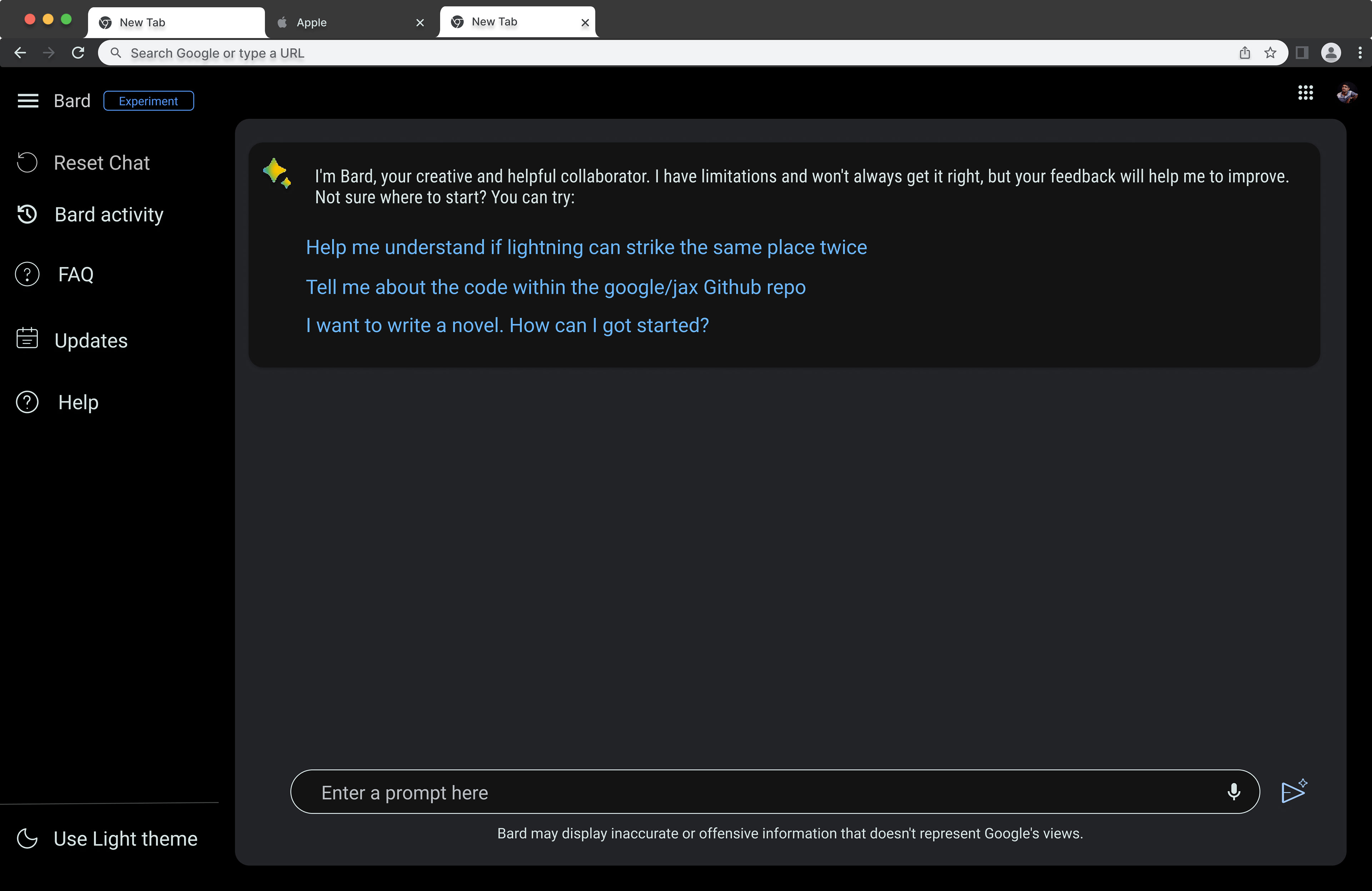Click the moon icon for theme switching
This screenshot has width=1372, height=891.
click(x=27, y=838)
